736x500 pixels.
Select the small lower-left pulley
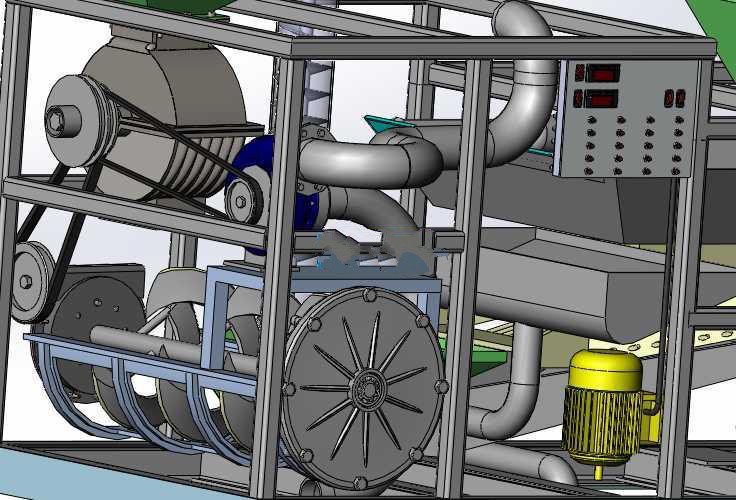click(x=32, y=282)
